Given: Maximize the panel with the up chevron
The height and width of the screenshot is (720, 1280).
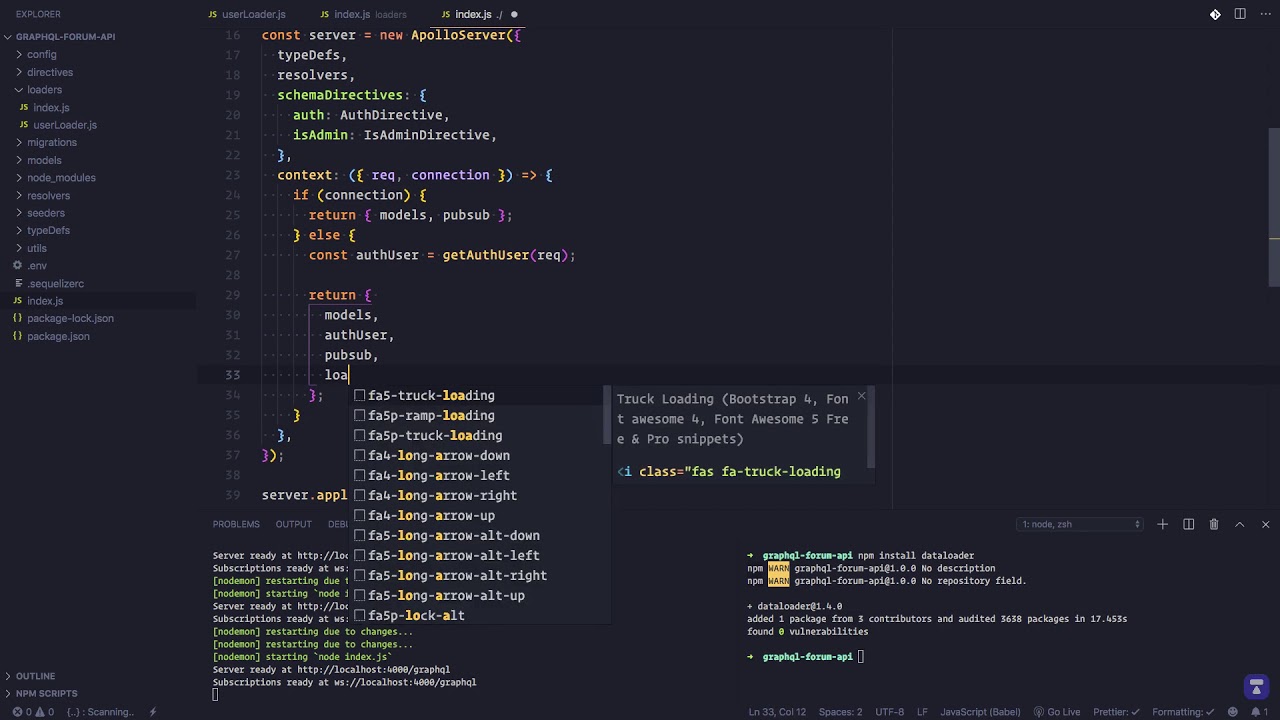Looking at the screenshot, I should pos(1239,524).
